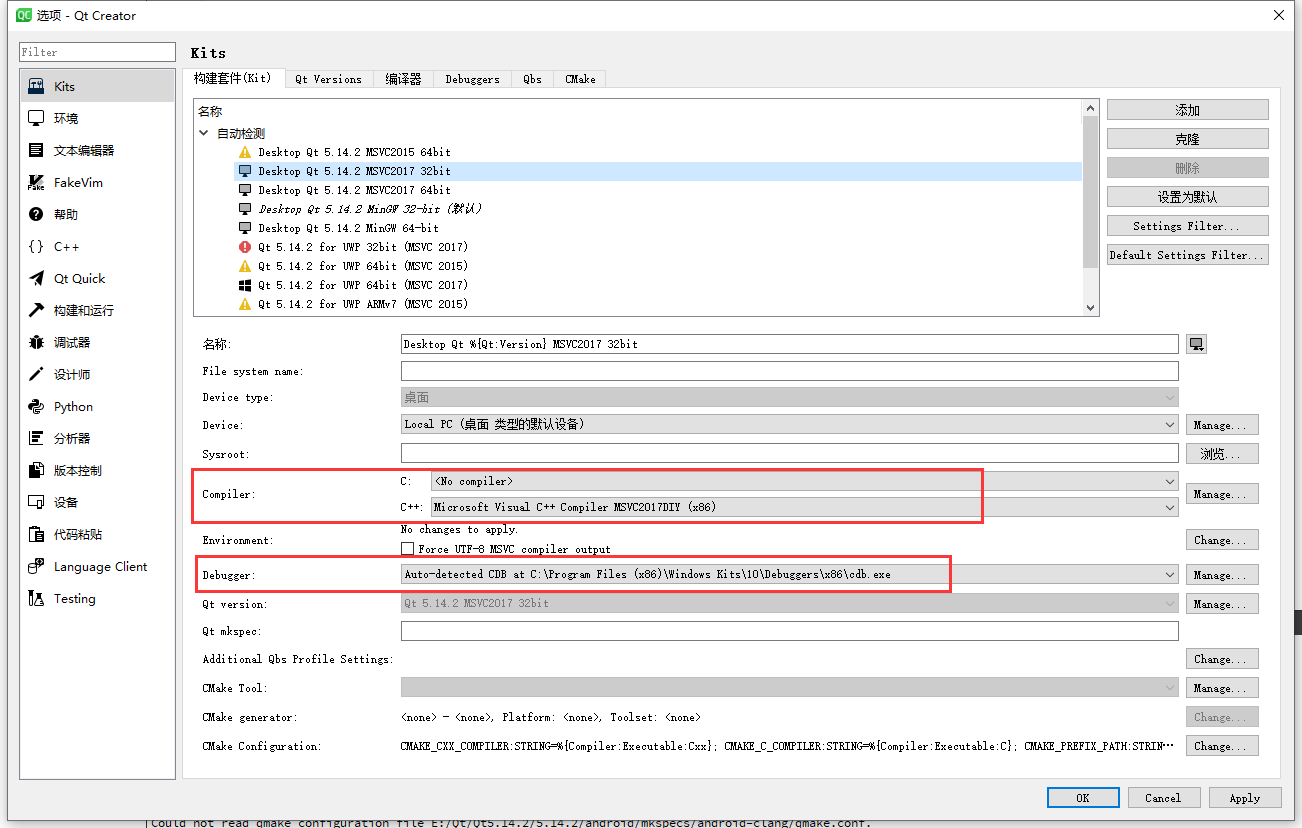
Task: Open the 分析器 category icon
Action: click(36, 438)
